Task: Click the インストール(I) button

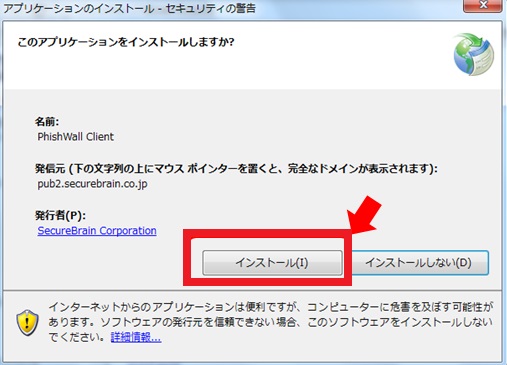Action: 272,263
